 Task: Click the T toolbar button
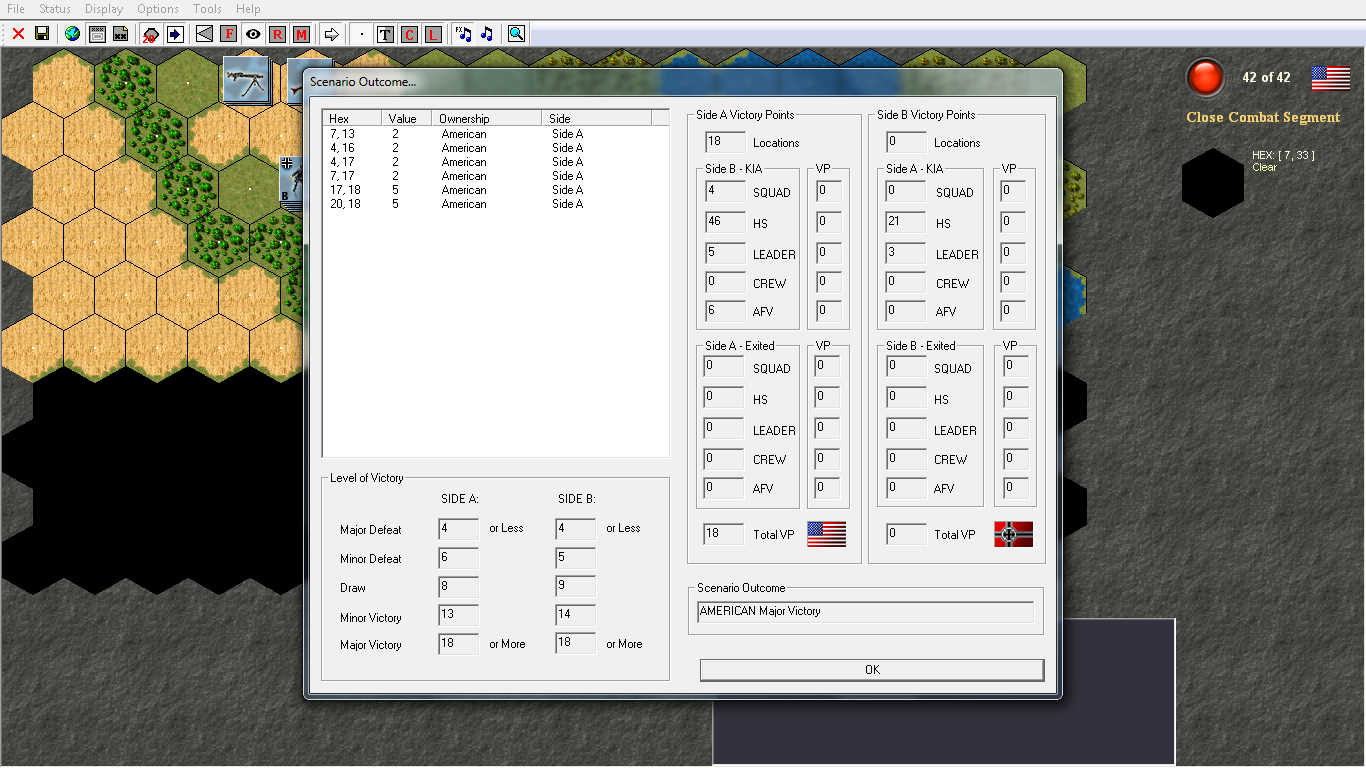(385, 34)
